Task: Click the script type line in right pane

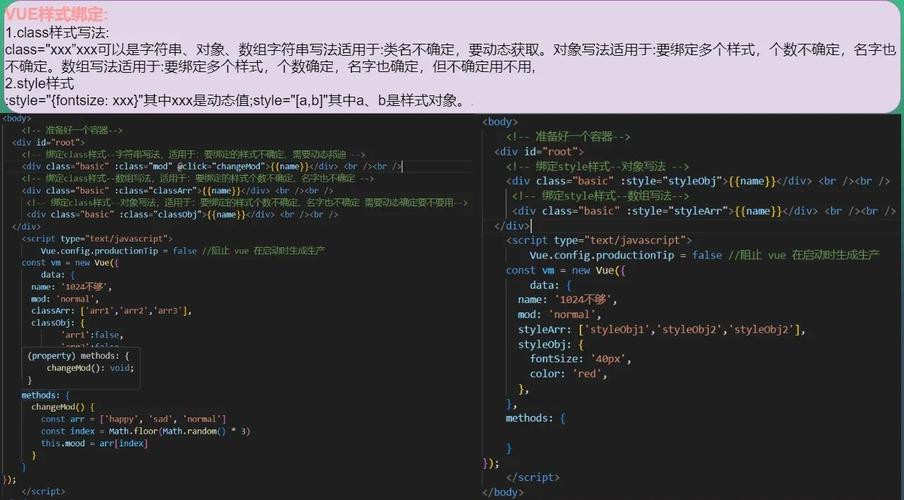Action: [x=598, y=240]
